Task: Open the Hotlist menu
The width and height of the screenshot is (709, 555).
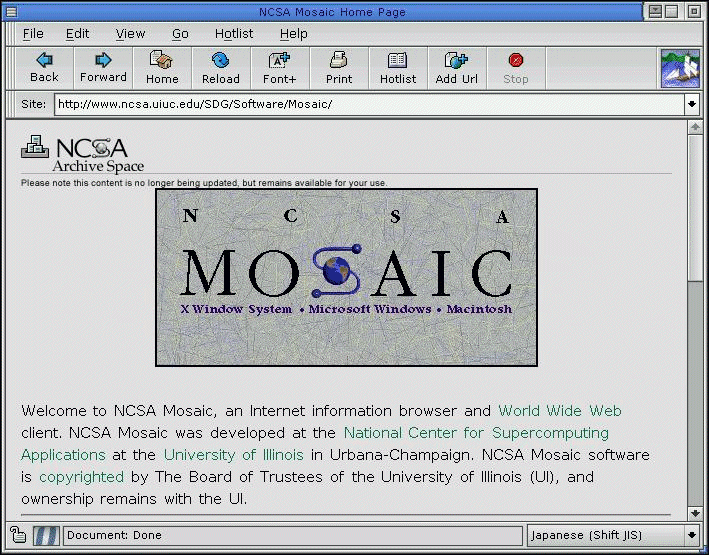Action: coord(234,33)
